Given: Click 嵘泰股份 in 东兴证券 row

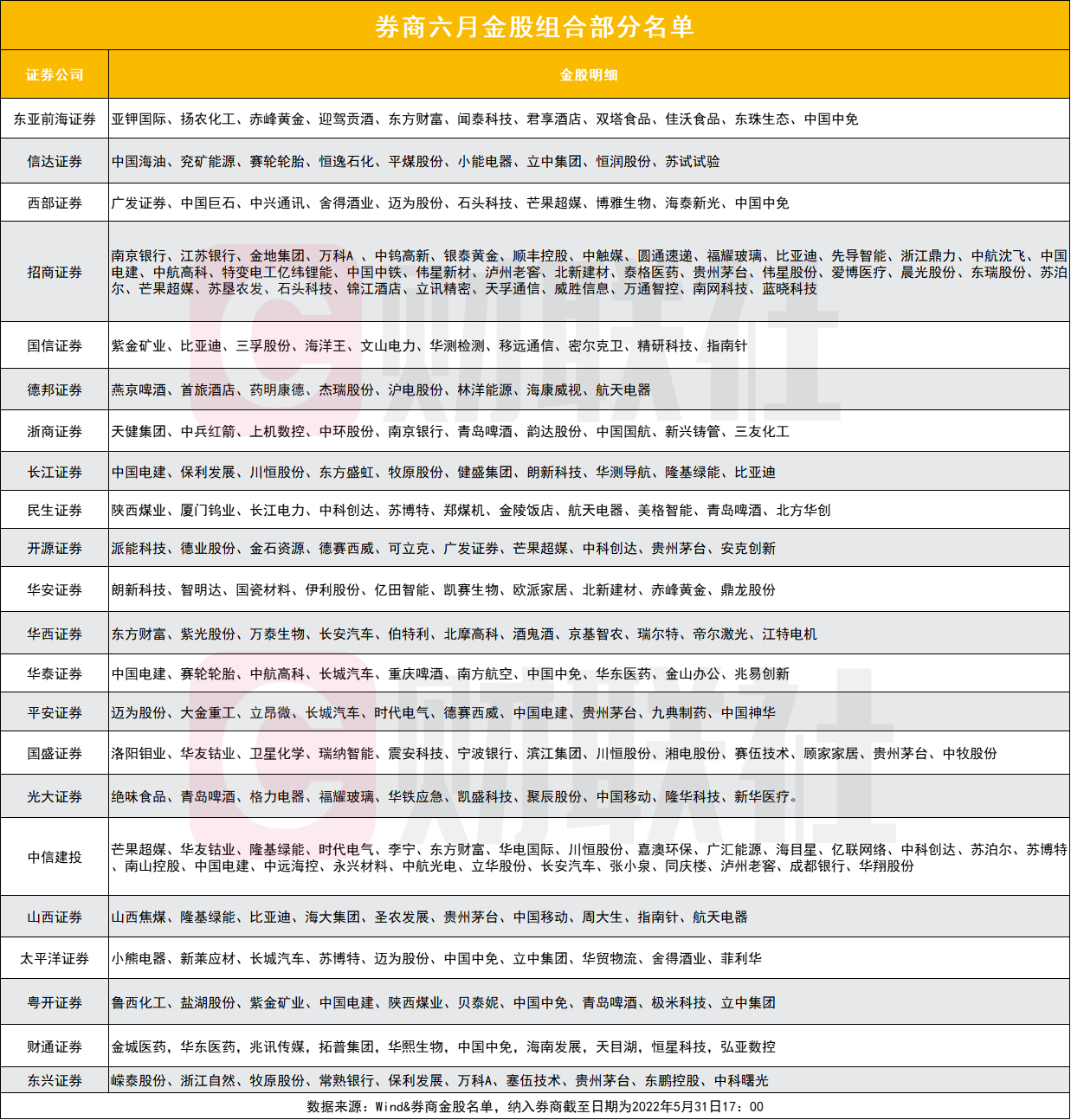Looking at the screenshot, I should tap(139, 1081).
